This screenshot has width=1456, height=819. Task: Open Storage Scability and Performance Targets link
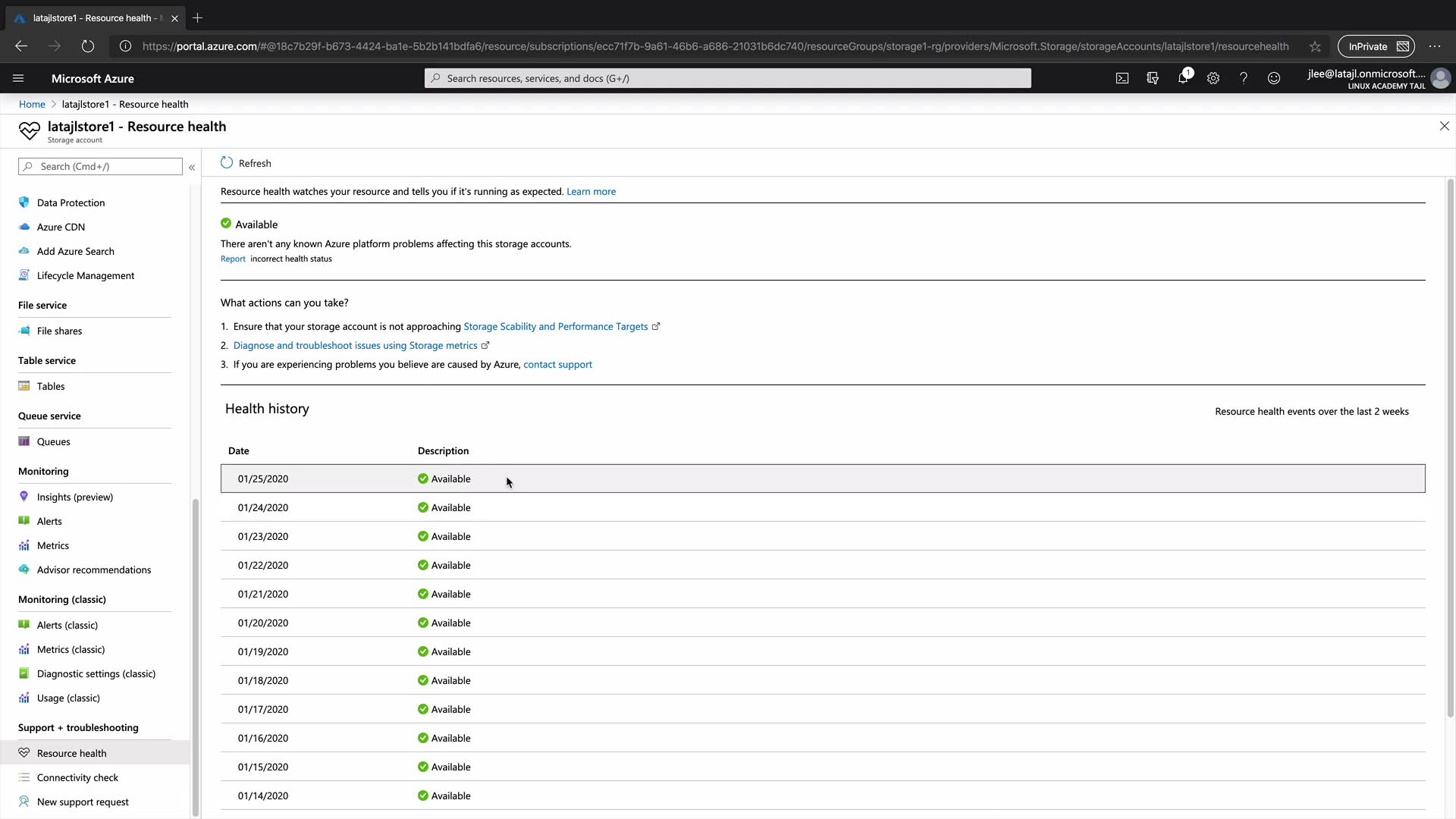click(x=555, y=327)
